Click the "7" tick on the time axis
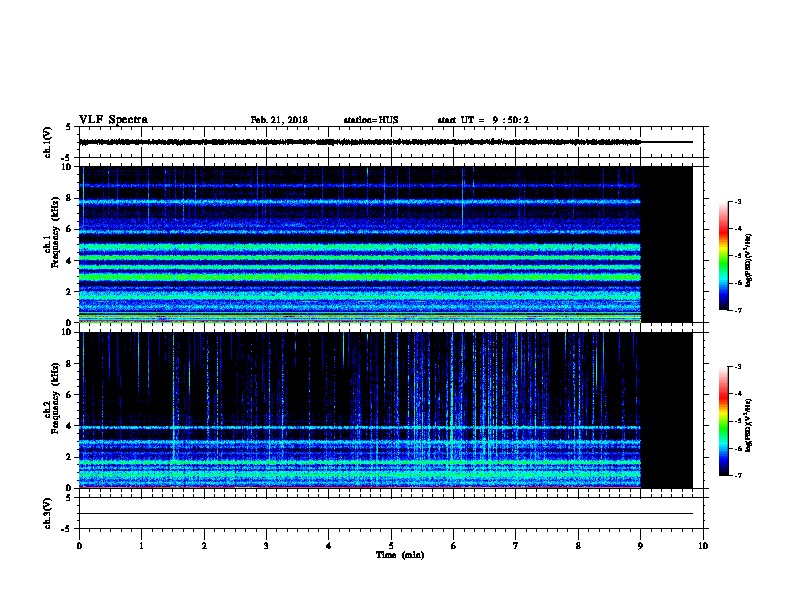 [x=516, y=546]
